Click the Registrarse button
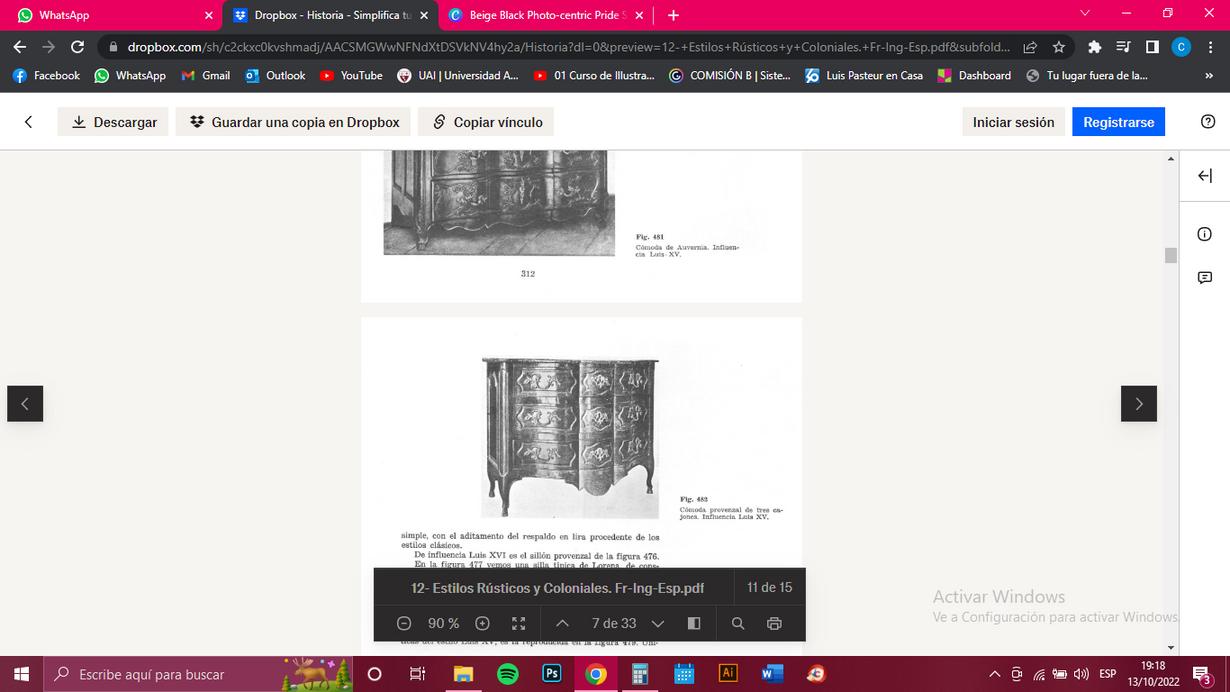Viewport: 1230px width, 692px height. point(1118,122)
